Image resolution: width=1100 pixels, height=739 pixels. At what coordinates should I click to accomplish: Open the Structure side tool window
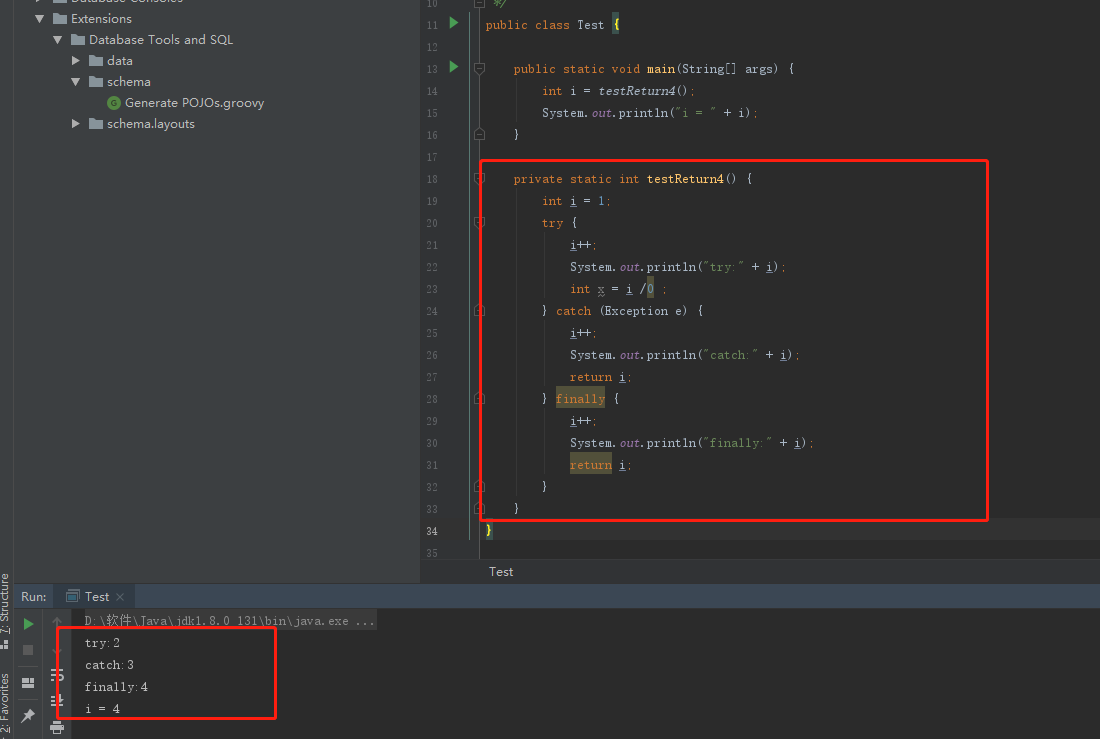coord(5,604)
